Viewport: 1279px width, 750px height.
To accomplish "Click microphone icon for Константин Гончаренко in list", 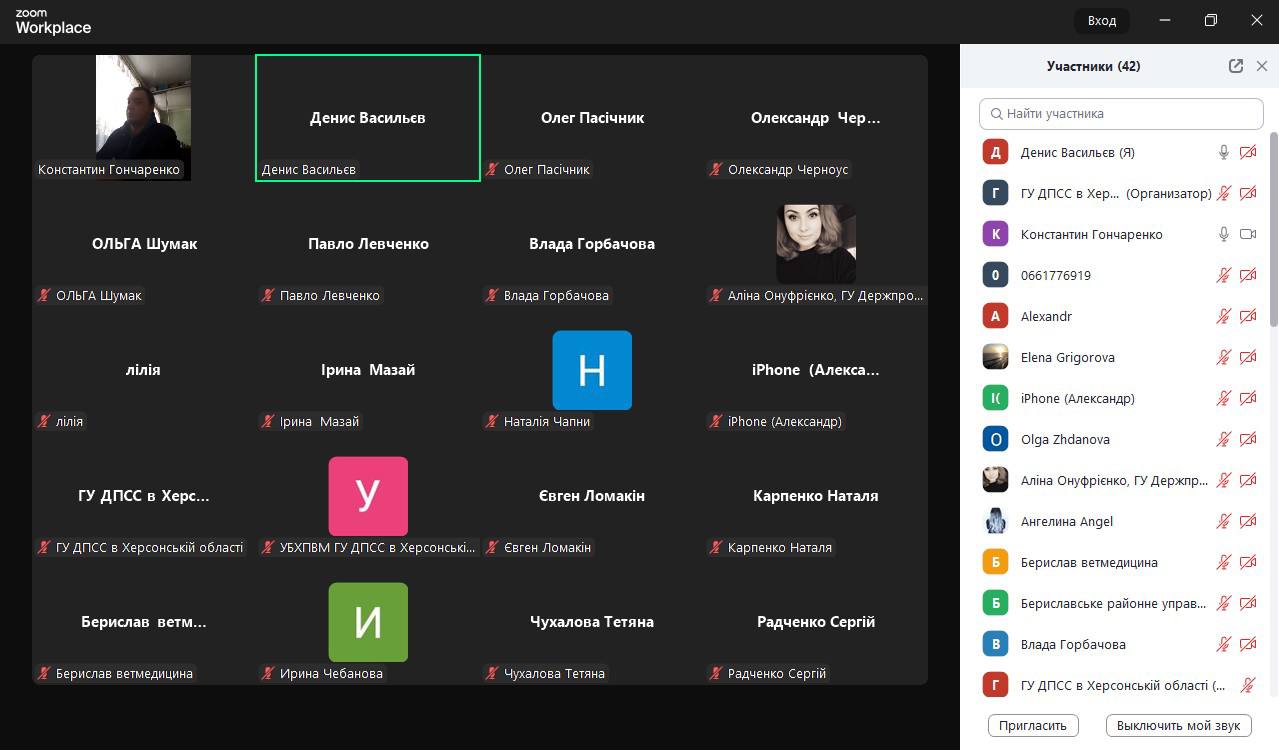I will coord(1223,234).
